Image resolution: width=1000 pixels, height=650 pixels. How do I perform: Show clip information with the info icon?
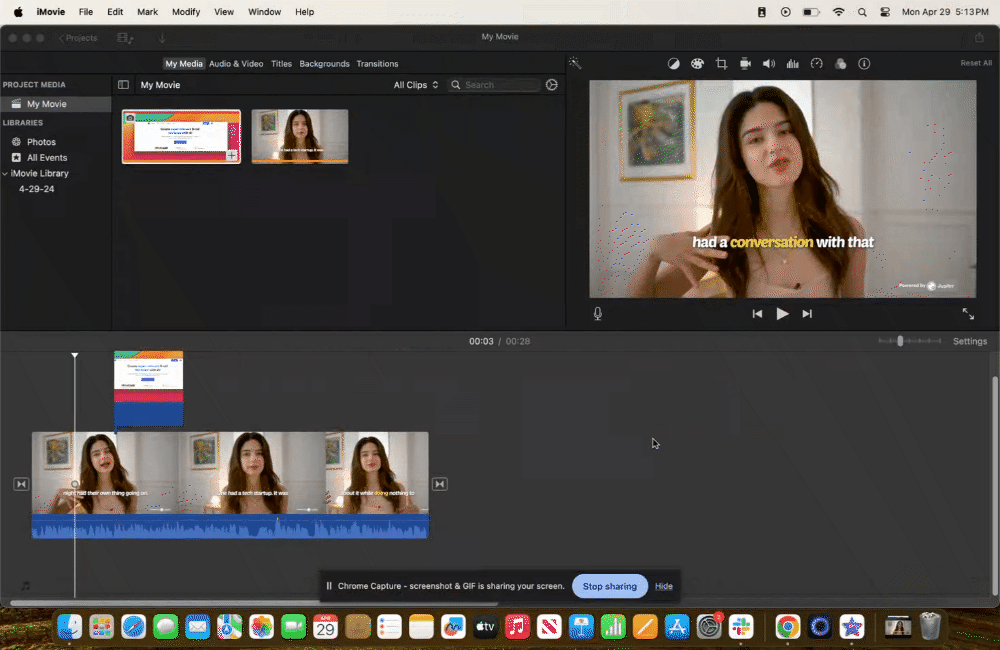pyautogui.click(x=864, y=64)
